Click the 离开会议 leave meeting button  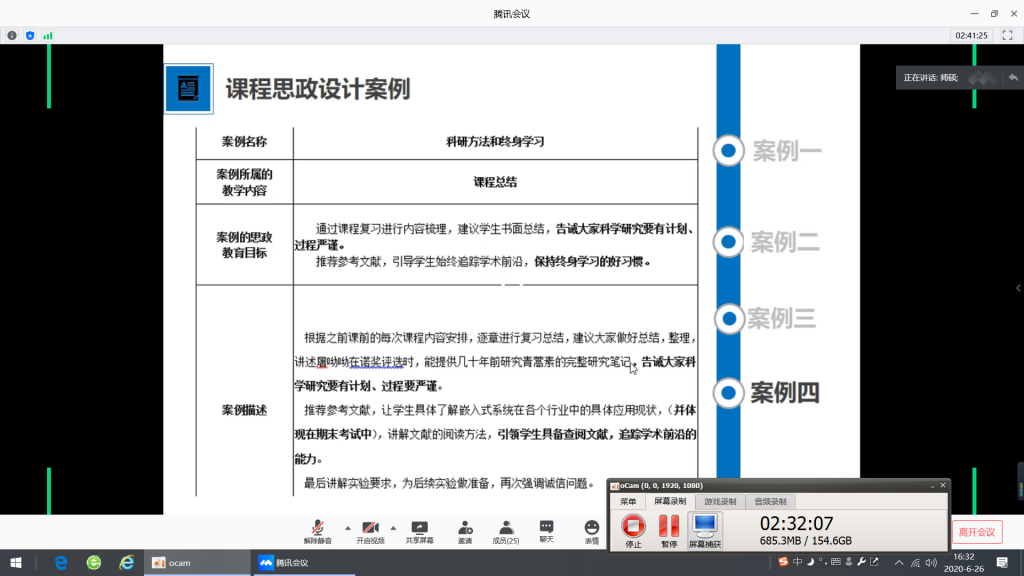pyautogui.click(x=976, y=532)
